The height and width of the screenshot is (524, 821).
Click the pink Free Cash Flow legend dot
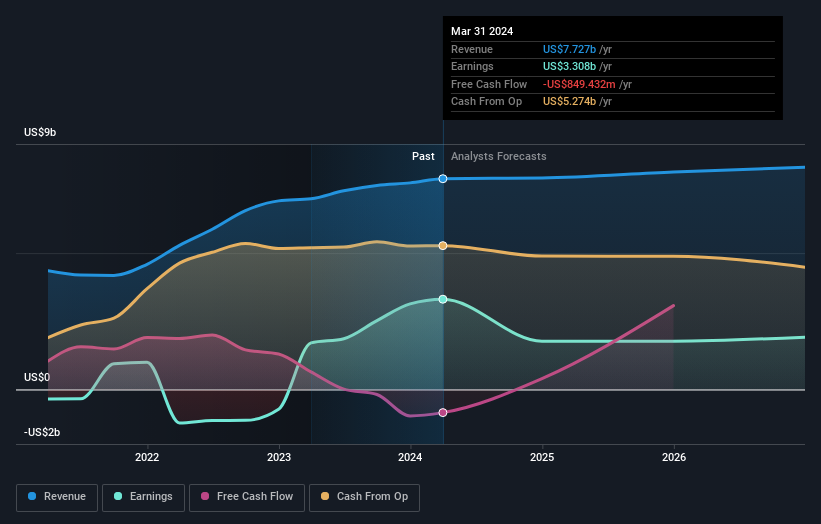pyautogui.click(x=205, y=496)
